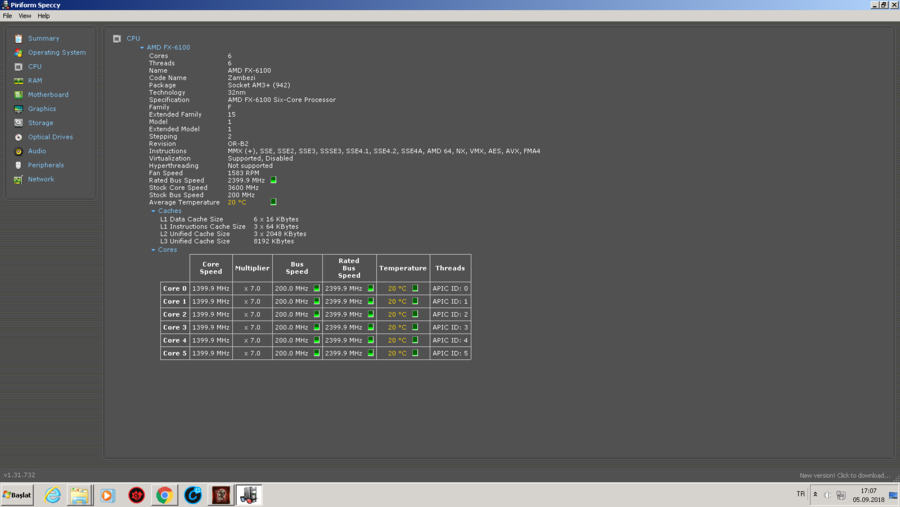Open the View menu

click(25, 16)
